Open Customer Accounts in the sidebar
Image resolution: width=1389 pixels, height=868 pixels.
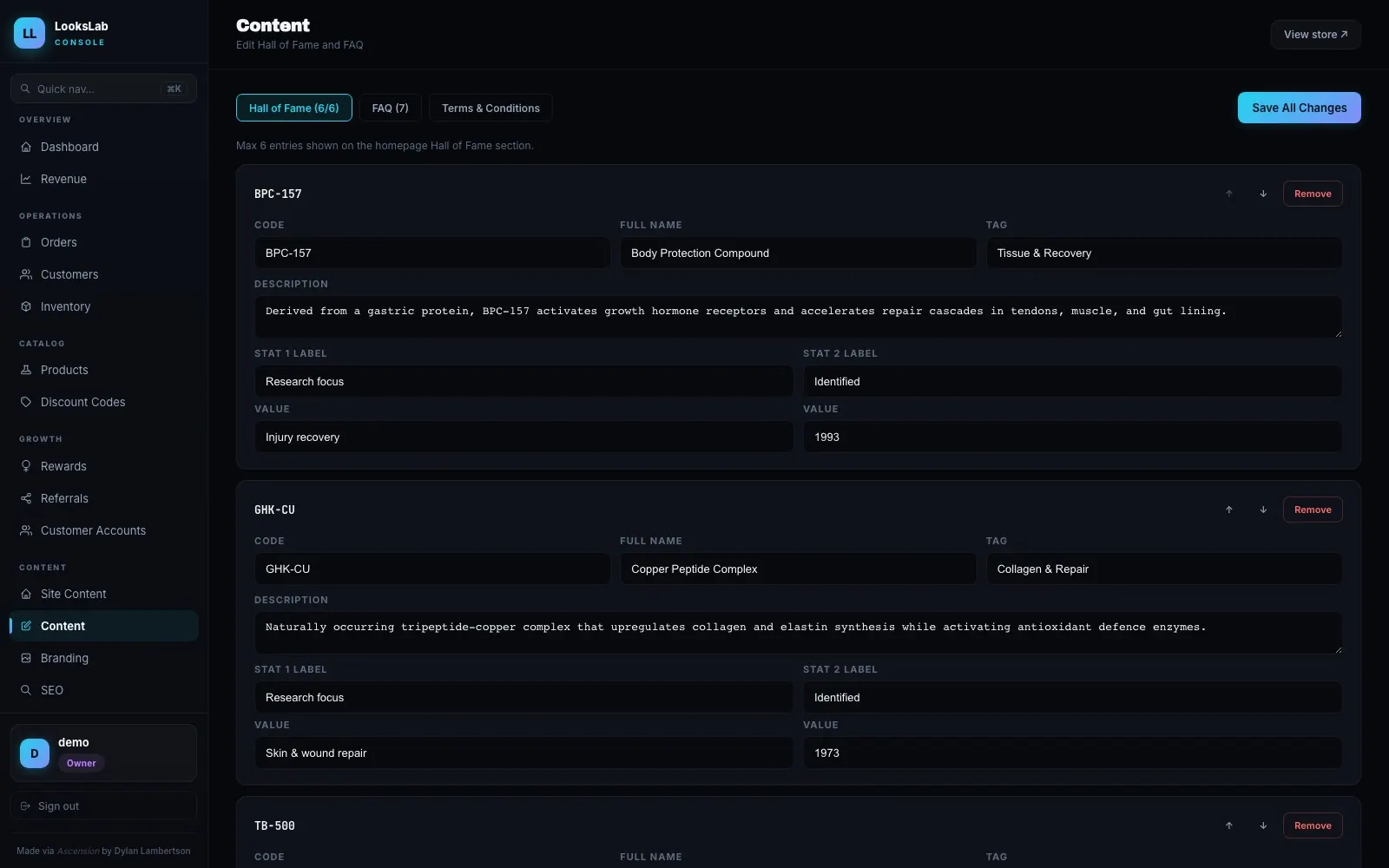click(103, 530)
